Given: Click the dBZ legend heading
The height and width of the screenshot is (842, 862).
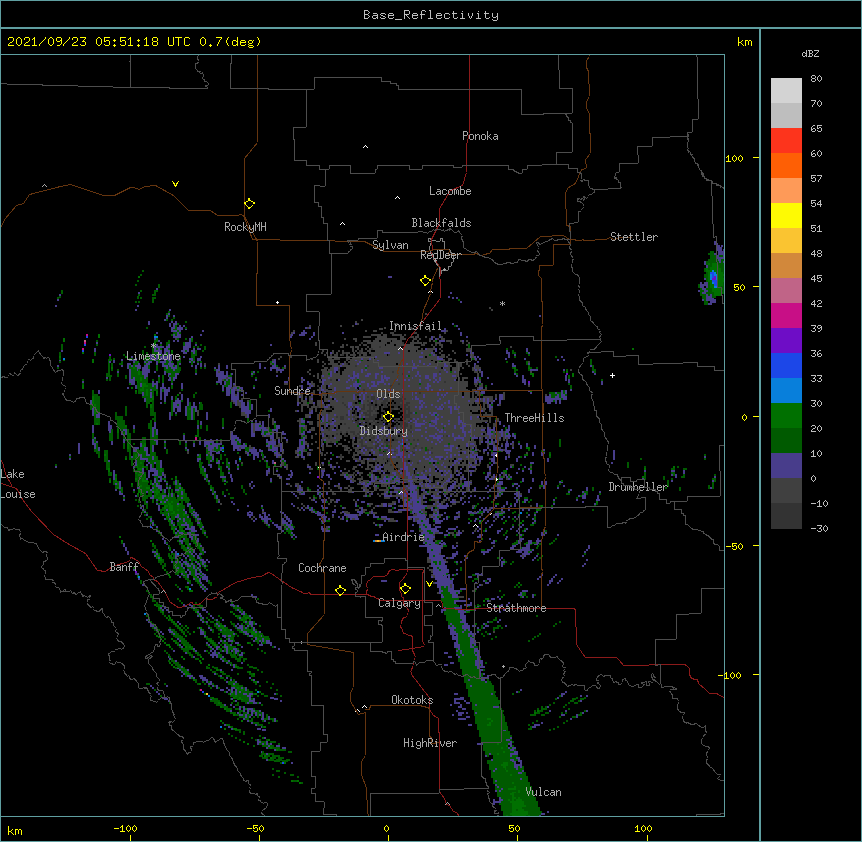Looking at the screenshot, I should click(810, 54).
